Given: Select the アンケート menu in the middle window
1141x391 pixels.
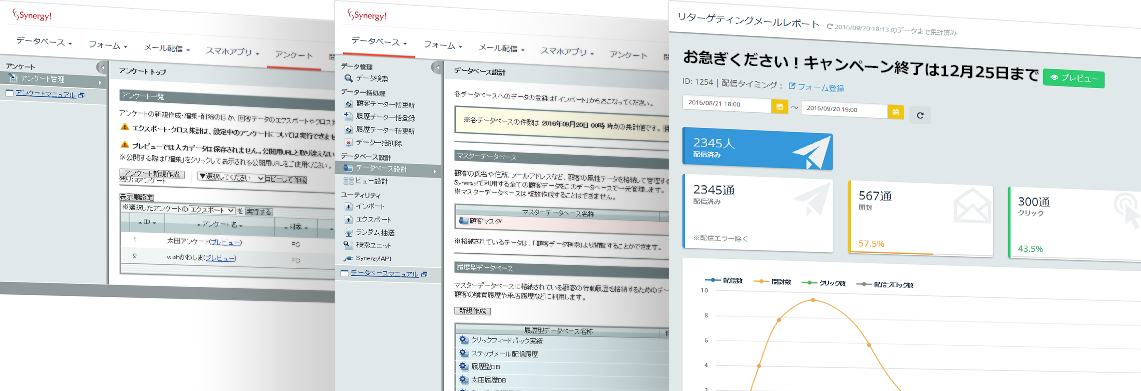Looking at the screenshot, I should 629,55.
